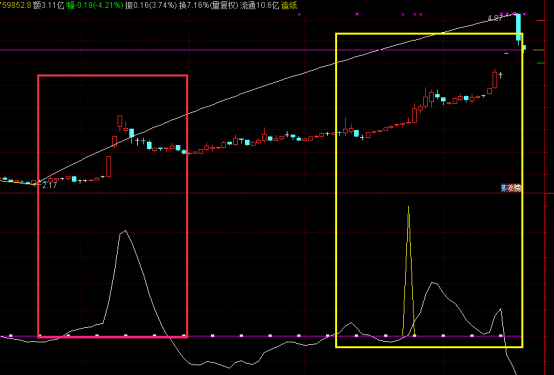This screenshot has height=375, width=554.
Task: Click the orange icon beside red 涨 button
Action: point(518,188)
